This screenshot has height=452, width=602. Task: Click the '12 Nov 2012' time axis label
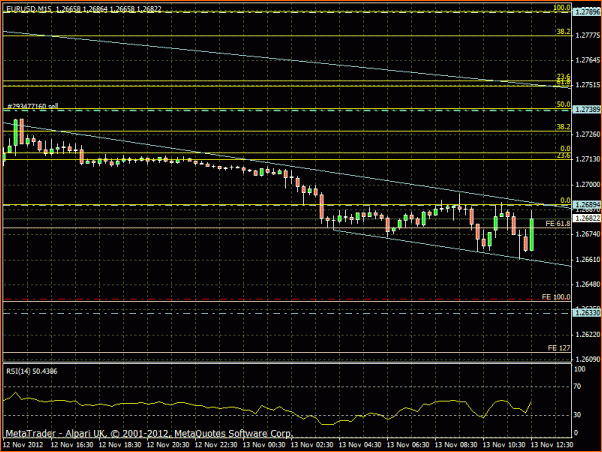click(23, 445)
